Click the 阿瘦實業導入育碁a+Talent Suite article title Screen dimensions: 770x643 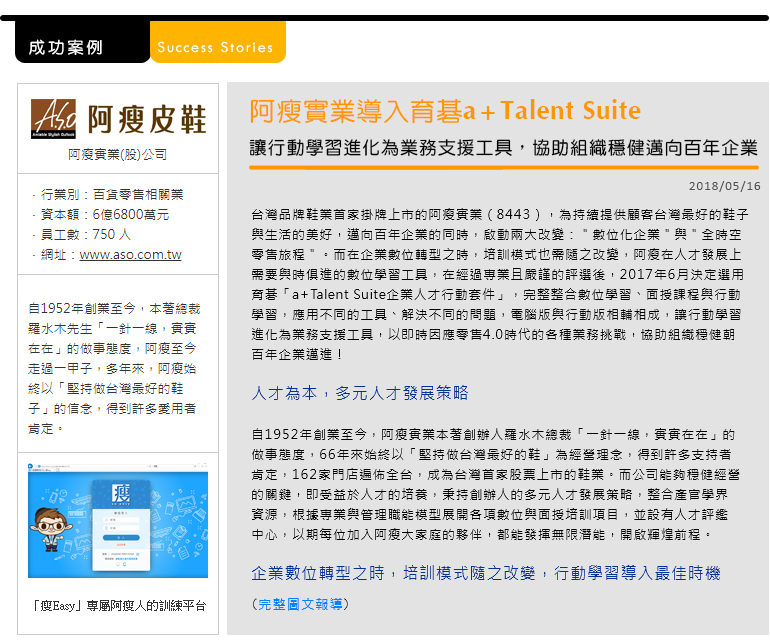pos(445,111)
